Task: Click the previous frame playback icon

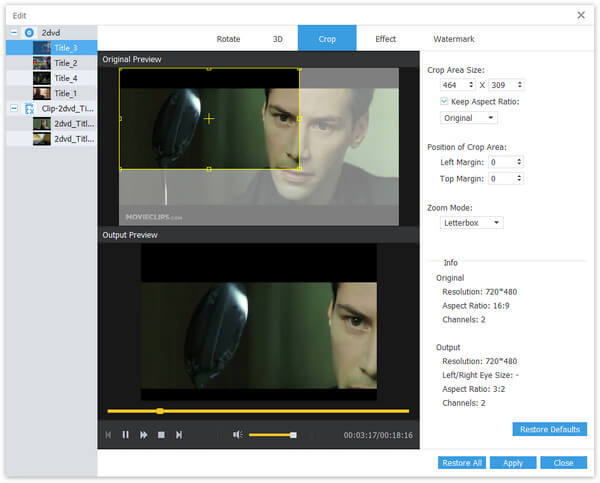Action: pos(108,435)
